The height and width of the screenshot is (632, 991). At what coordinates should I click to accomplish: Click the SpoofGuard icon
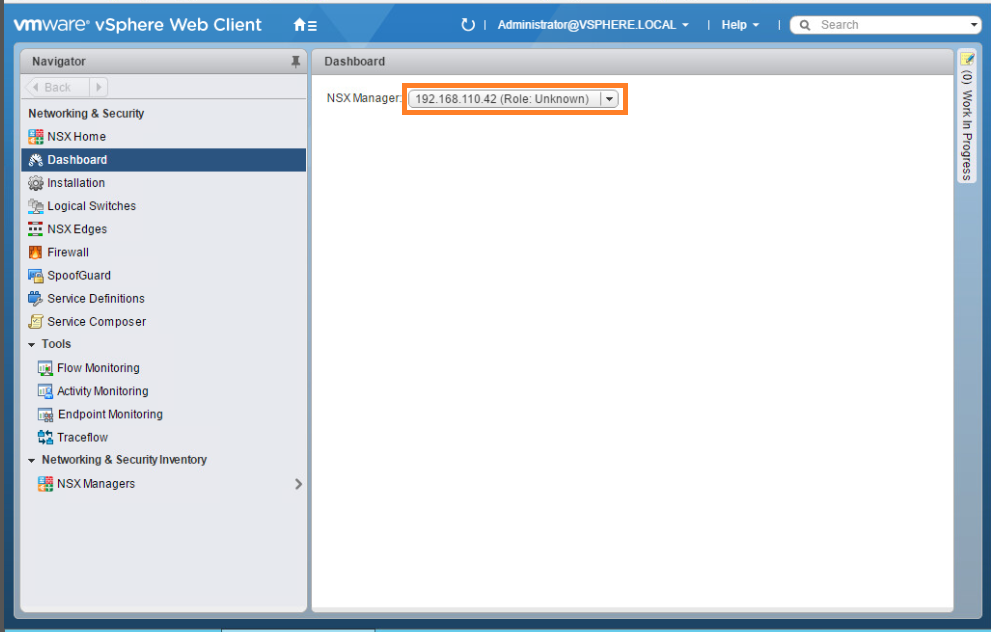35,276
